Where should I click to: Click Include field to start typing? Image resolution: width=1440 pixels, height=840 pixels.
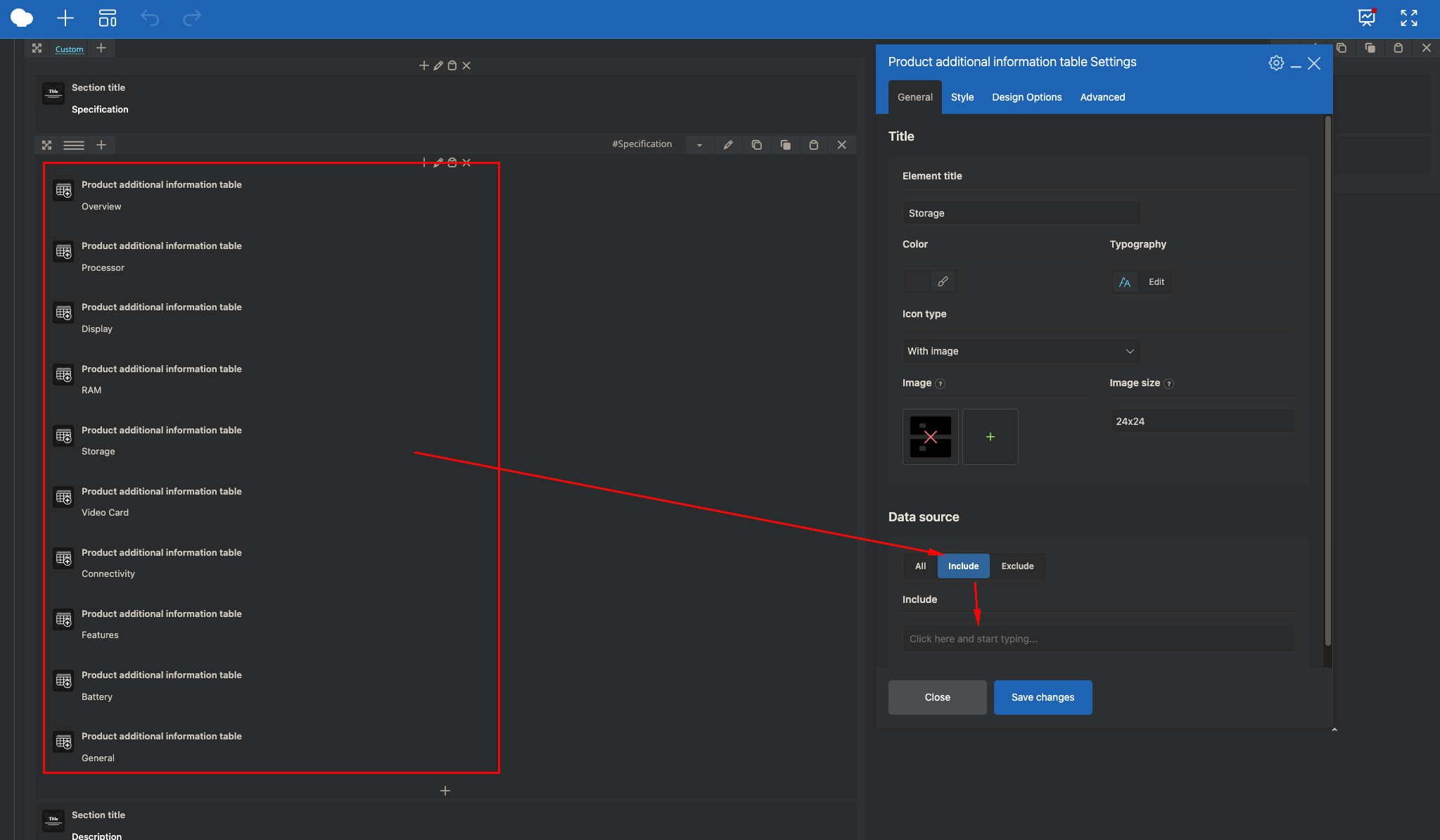(x=1099, y=639)
